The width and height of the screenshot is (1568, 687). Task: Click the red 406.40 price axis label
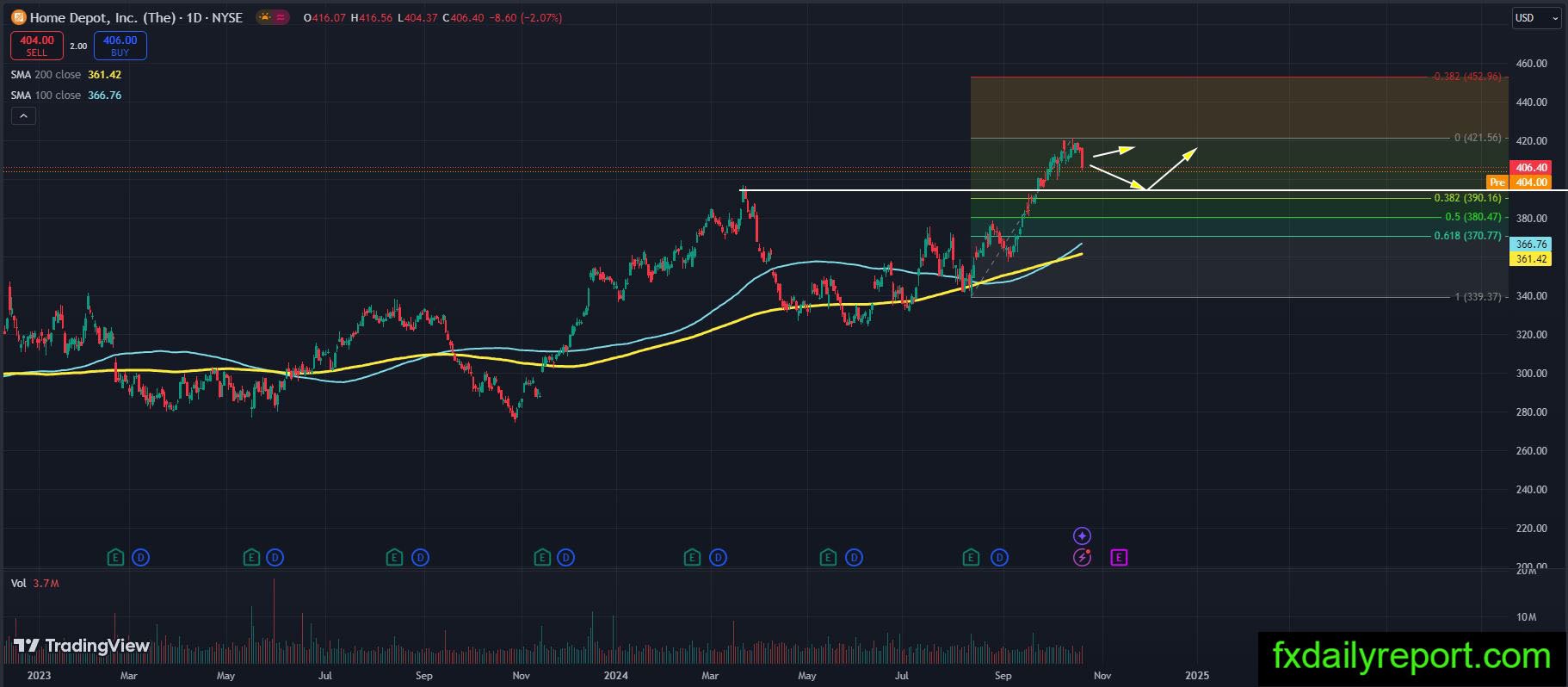[1531, 168]
